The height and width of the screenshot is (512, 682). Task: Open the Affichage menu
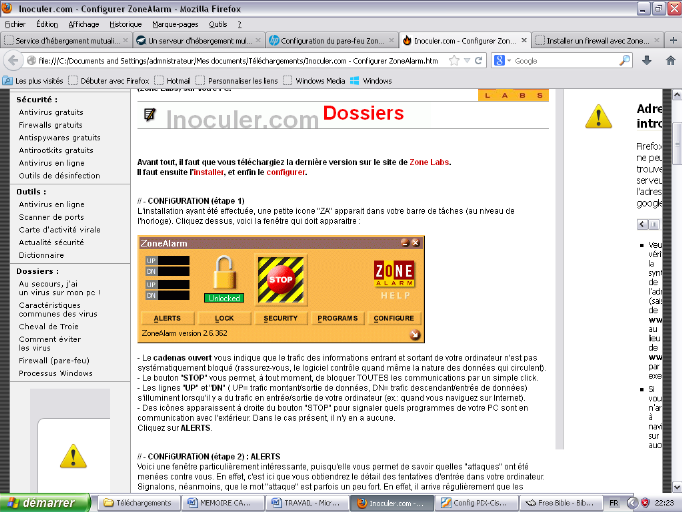pos(84,24)
